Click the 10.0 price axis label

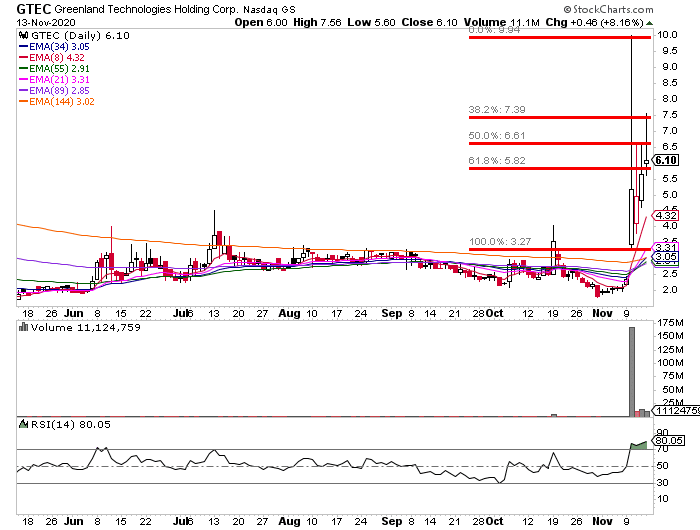(x=667, y=35)
